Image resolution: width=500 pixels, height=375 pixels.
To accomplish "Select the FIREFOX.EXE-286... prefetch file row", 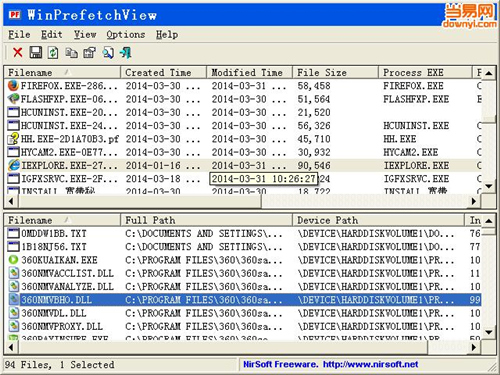I will [243, 86].
